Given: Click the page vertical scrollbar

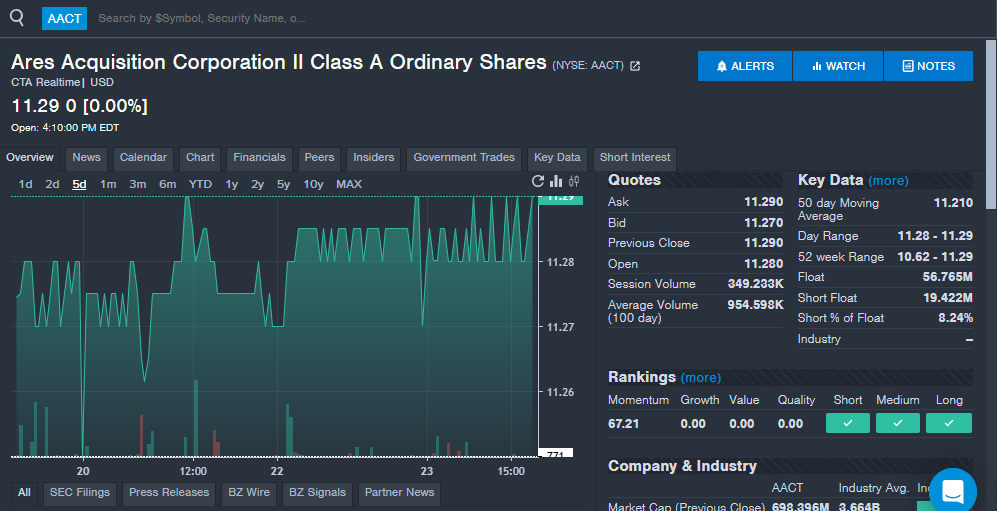Looking at the screenshot, I should [991, 124].
